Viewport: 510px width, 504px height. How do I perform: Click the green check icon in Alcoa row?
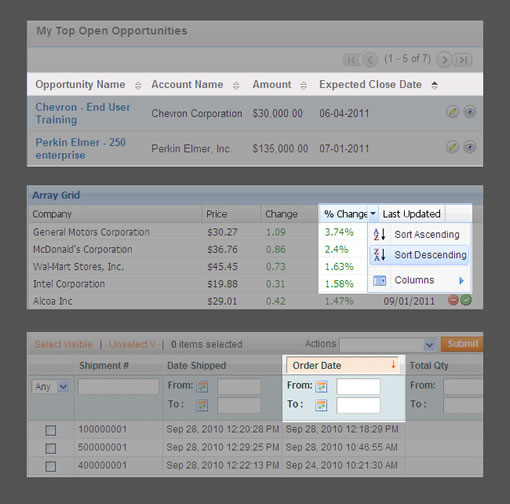pyautogui.click(x=466, y=300)
